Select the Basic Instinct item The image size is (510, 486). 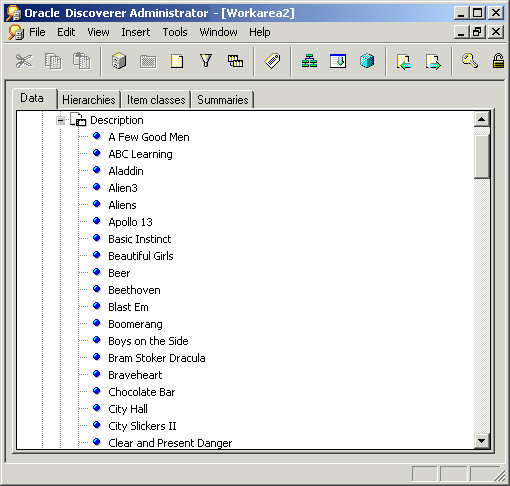pyautogui.click(x=140, y=239)
